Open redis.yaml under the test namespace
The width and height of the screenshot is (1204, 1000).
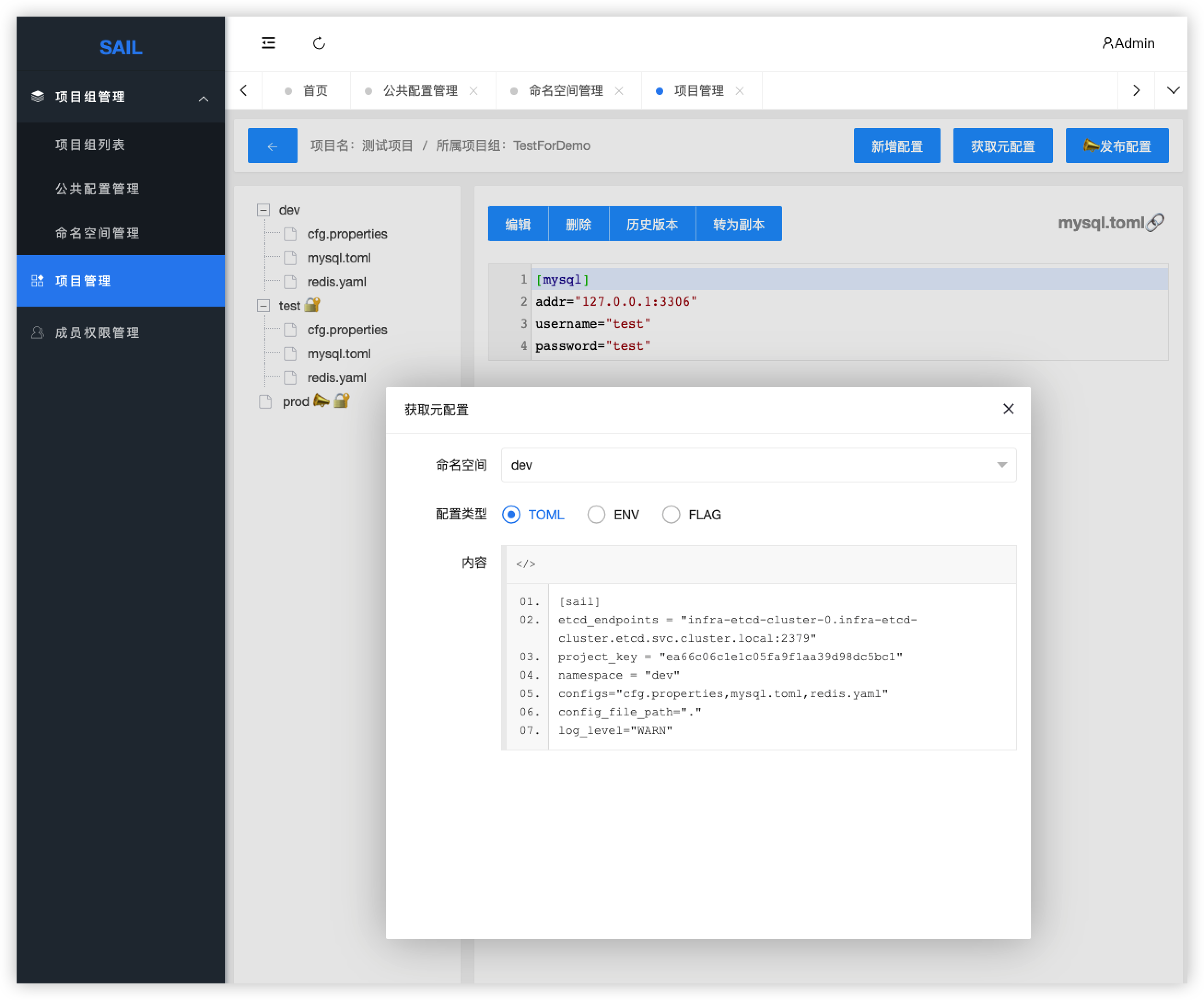(x=337, y=378)
